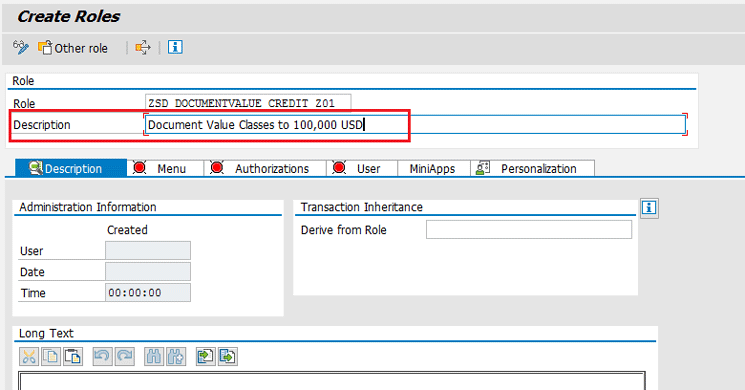
Task: Open the Personalization tab
Action: pos(532,168)
